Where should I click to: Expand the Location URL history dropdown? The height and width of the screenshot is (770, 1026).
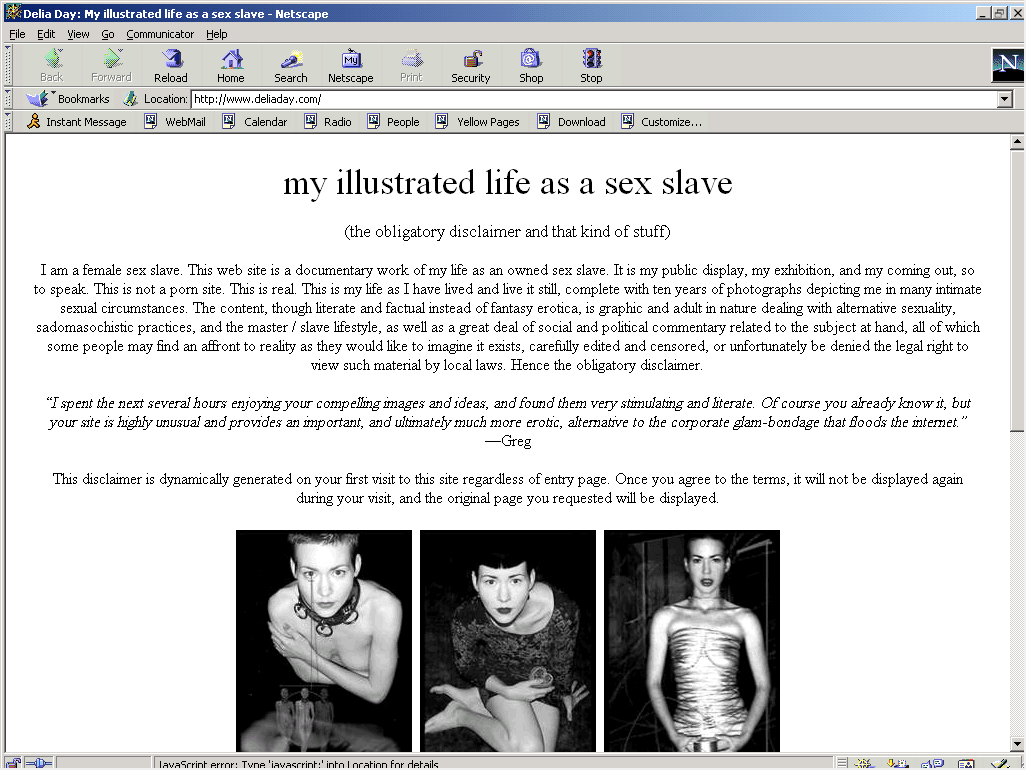pos(1006,99)
